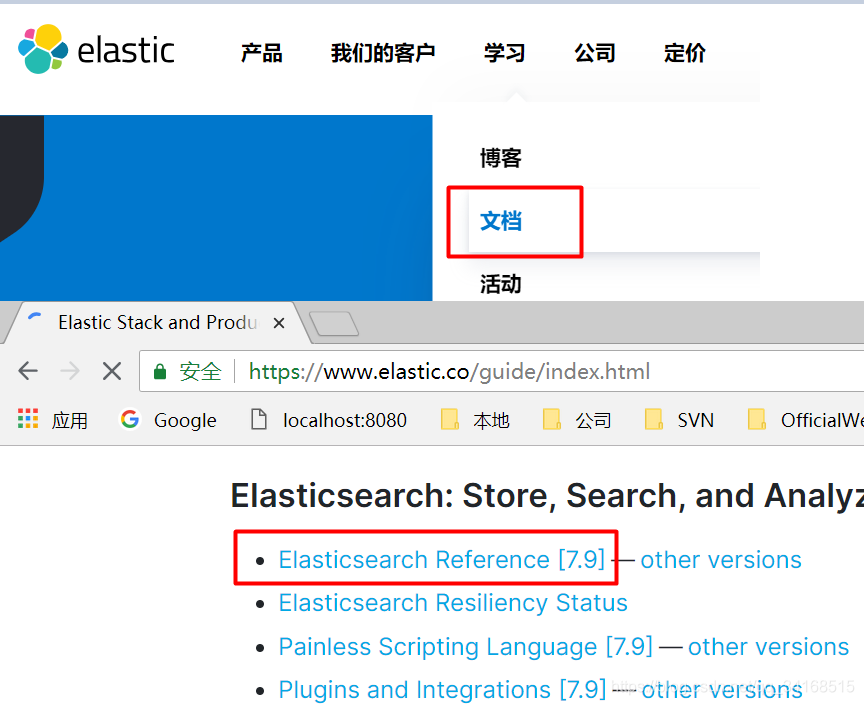The image size is (864, 705).
Task: Open the SVN bookmark folder
Action: (679, 420)
